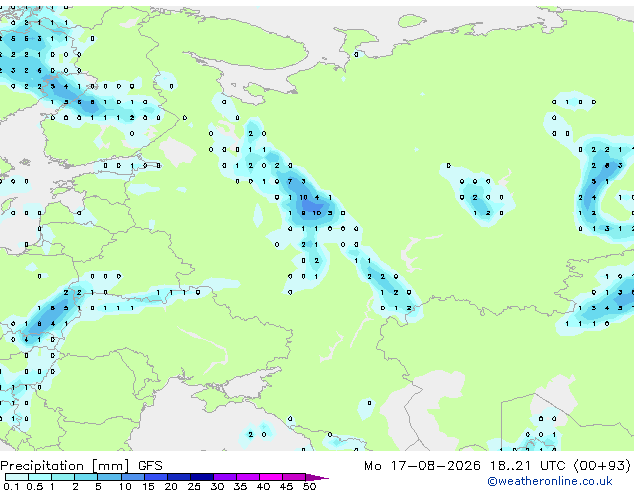Click the '0.5' legend label

[x=35, y=486]
